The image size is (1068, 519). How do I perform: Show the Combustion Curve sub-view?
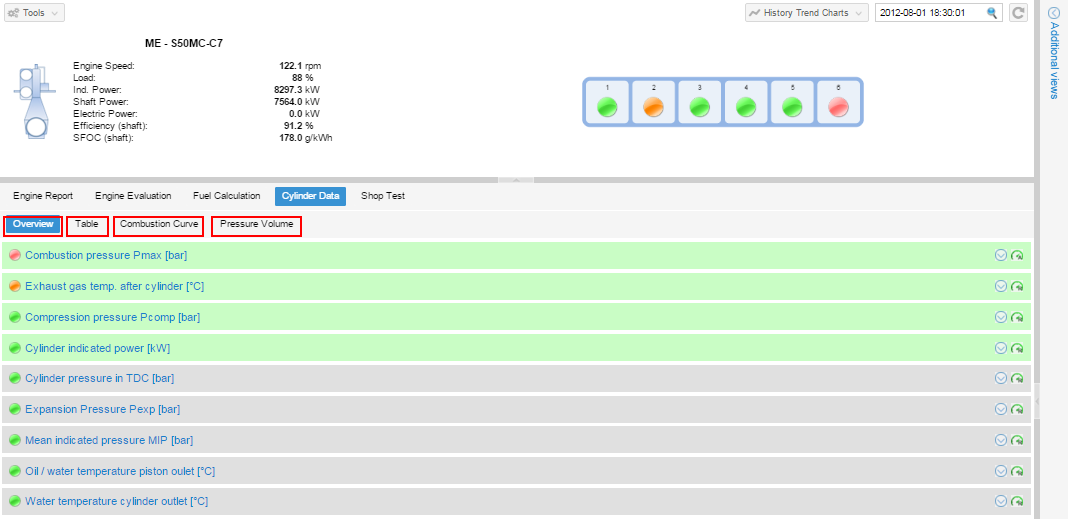pos(159,225)
